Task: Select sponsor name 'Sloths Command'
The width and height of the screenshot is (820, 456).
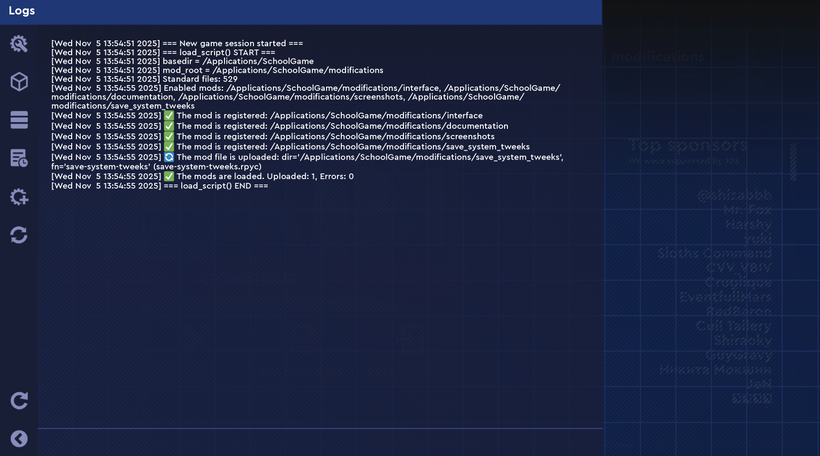Action: pyautogui.click(x=714, y=254)
